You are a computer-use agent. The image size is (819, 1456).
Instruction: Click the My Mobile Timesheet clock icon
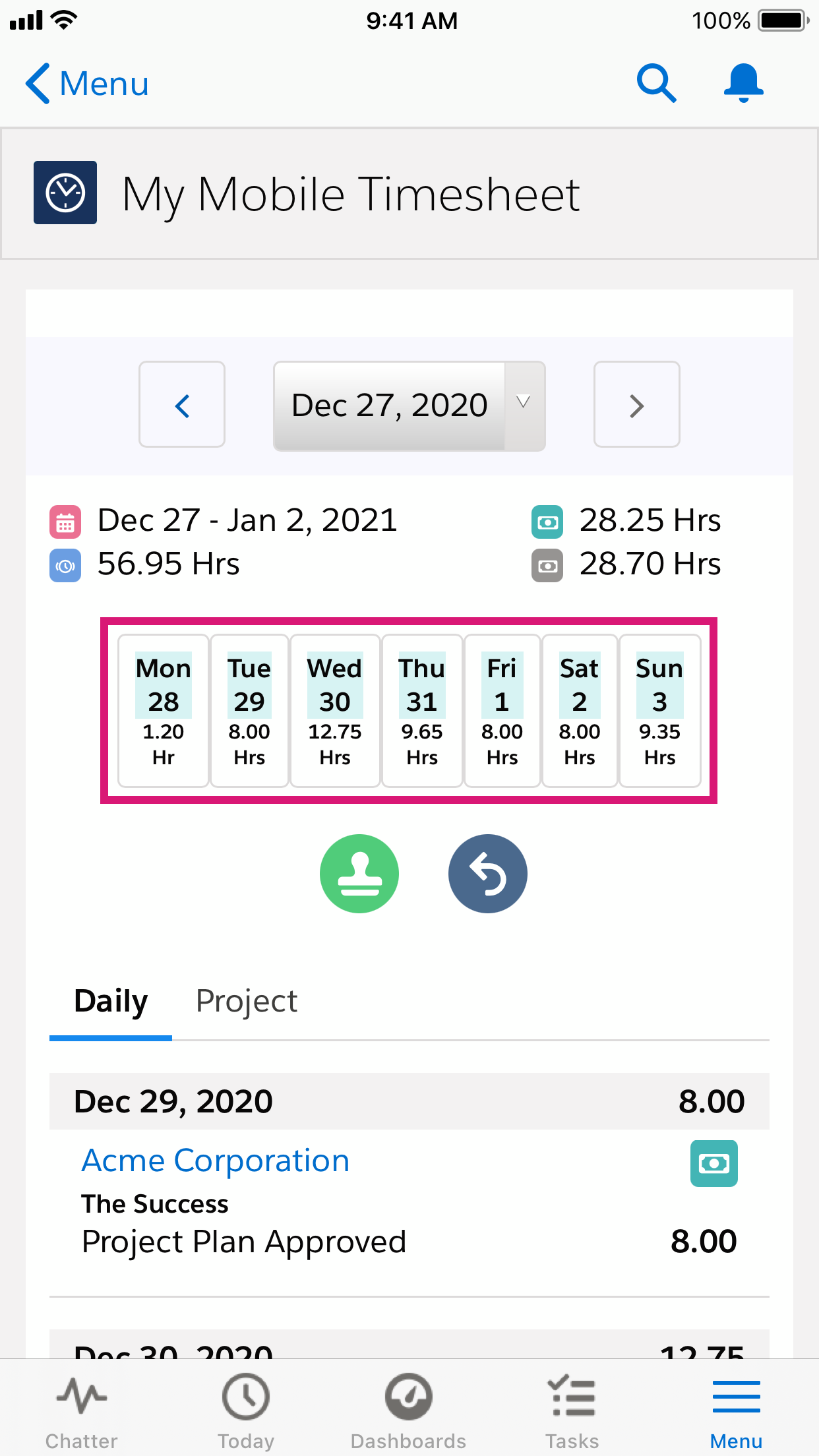click(x=65, y=192)
